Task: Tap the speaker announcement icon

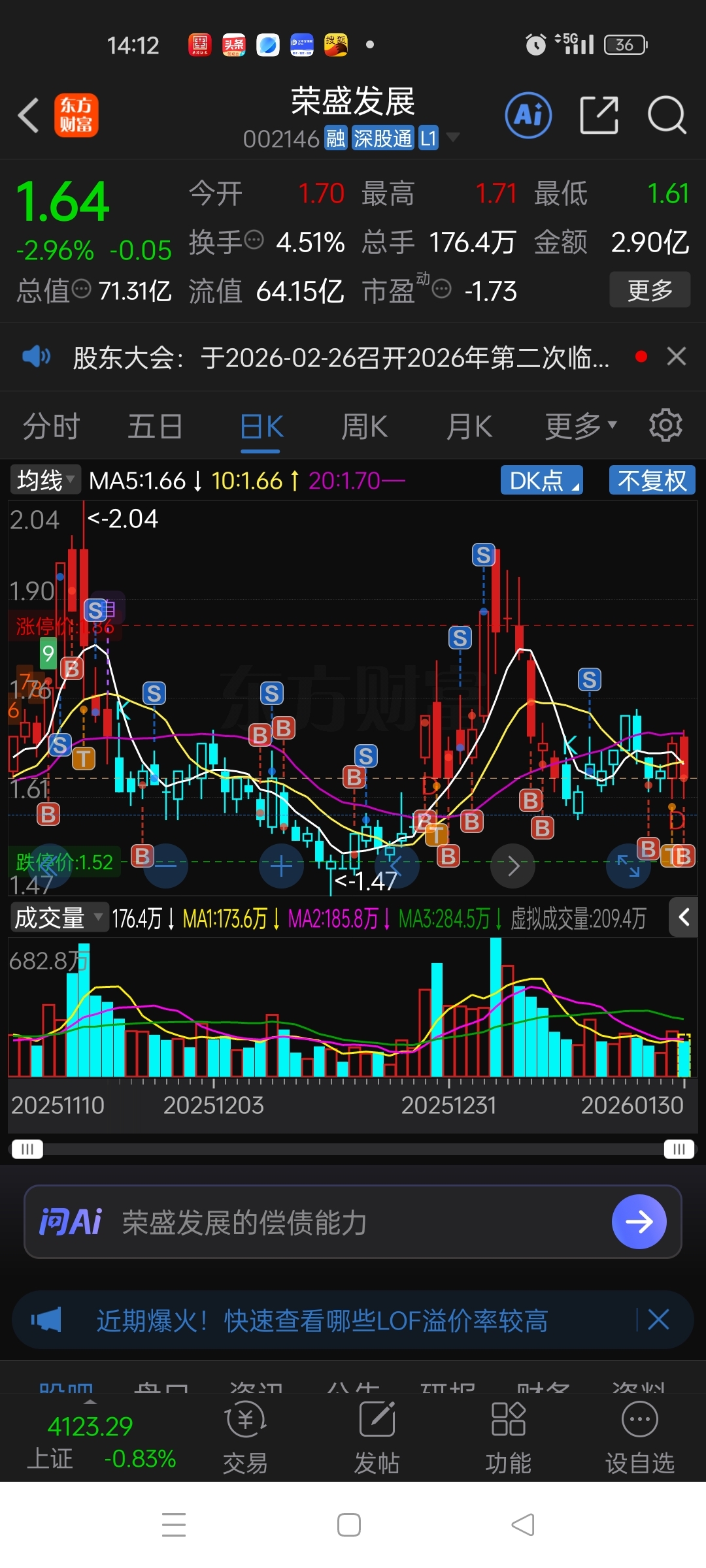Action: 37,357
